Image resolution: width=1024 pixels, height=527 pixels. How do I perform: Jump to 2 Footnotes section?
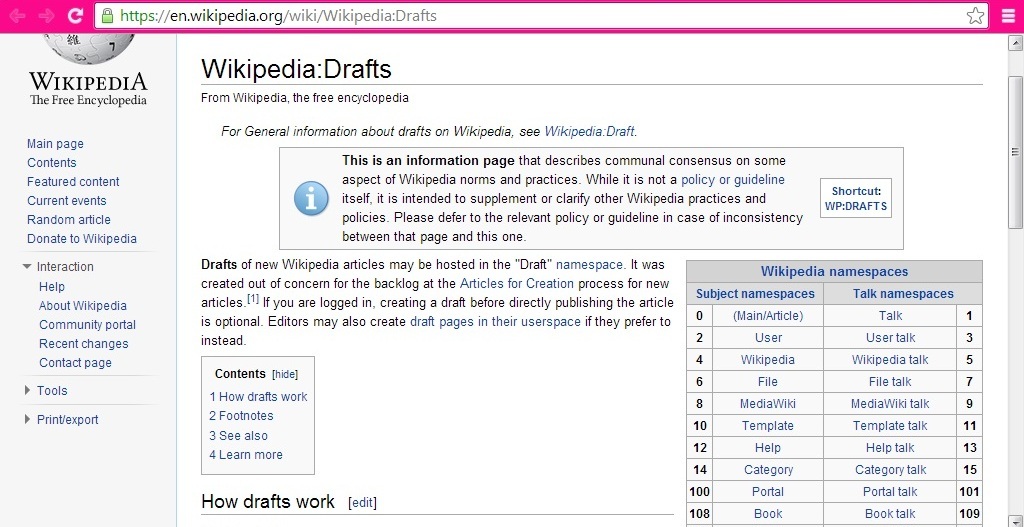pyautogui.click(x=241, y=415)
